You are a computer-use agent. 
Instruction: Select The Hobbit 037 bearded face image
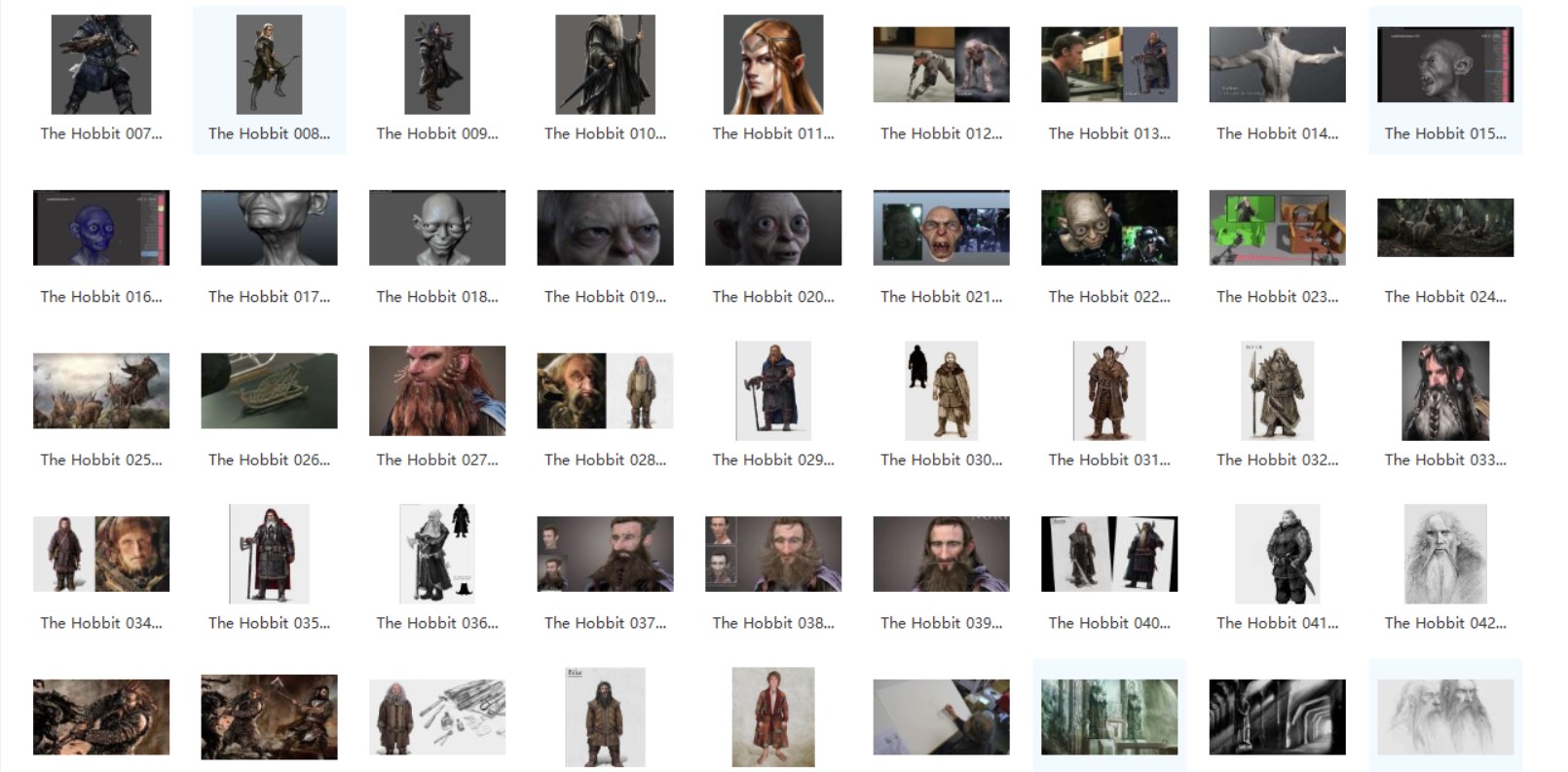605,554
